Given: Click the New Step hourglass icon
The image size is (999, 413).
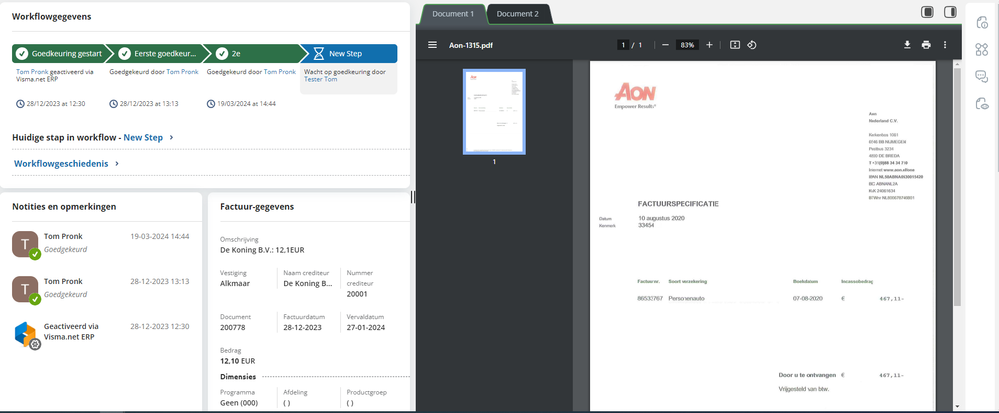Looking at the screenshot, I should pos(319,54).
